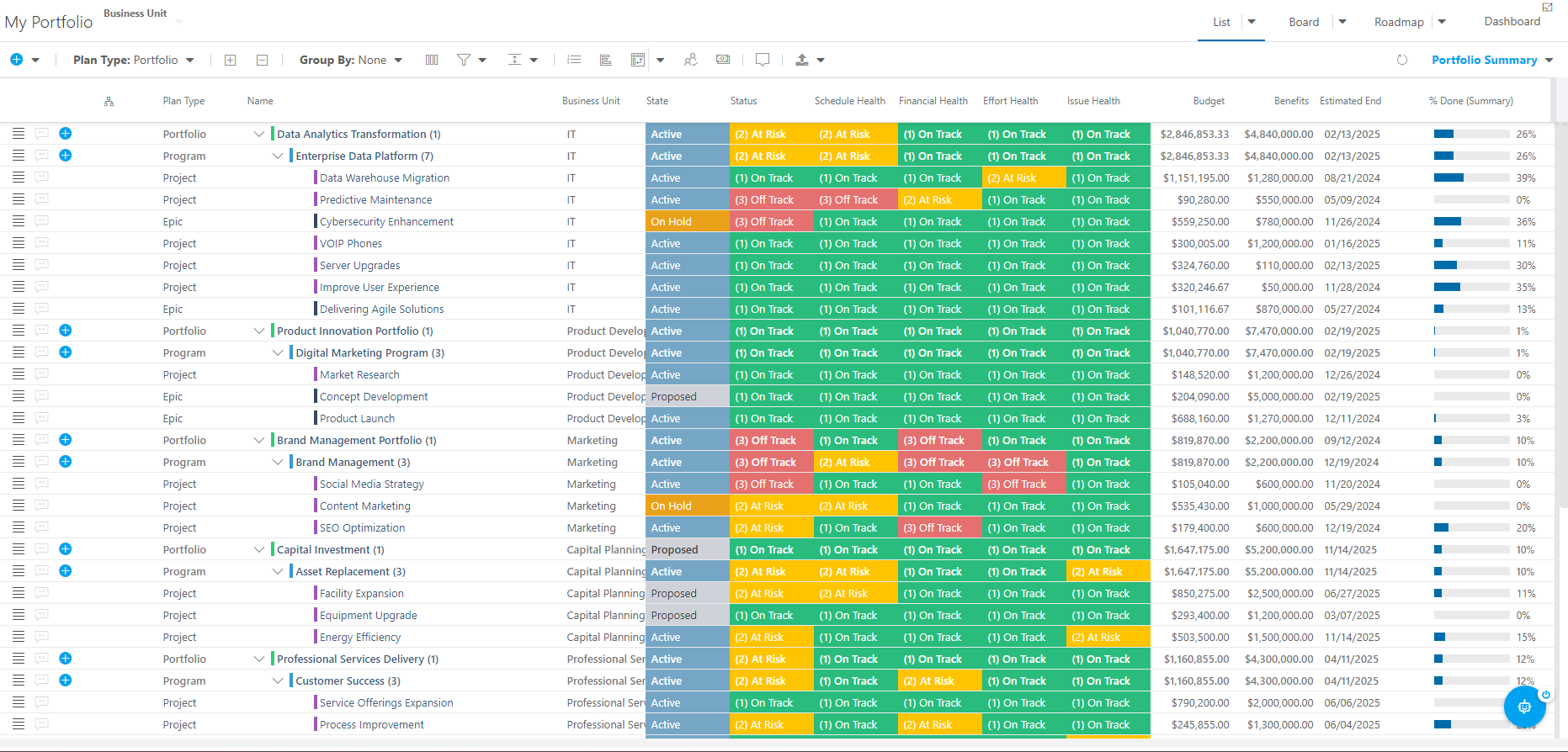Image resolution: width=1568 pixels, height=752 pixels.
Task: Click the chat assistant button at bottom right
Action: pyautogui.click(x=1525, y=707)
